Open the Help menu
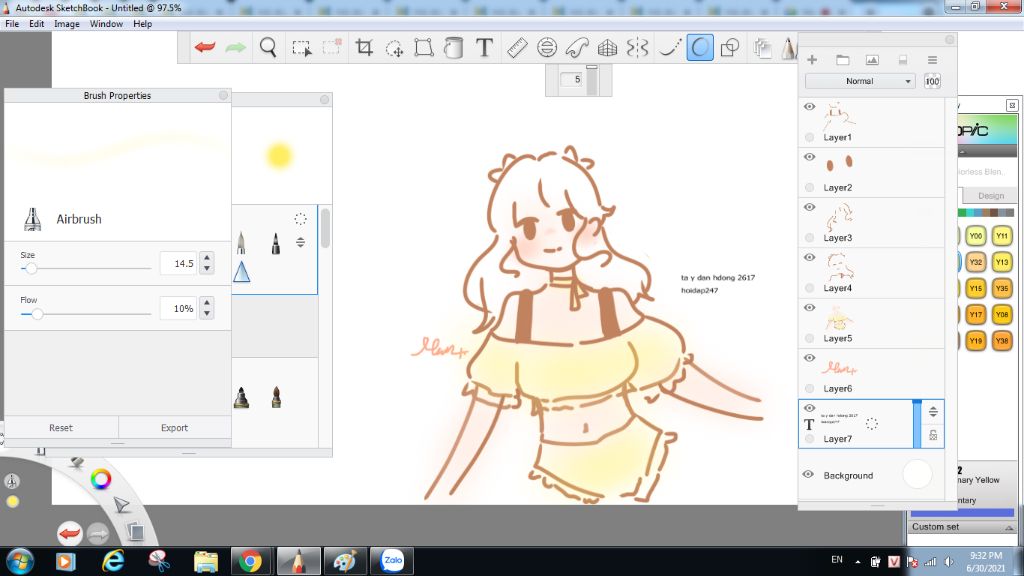This screenshot has width=1024, height=576. (142, 24)
